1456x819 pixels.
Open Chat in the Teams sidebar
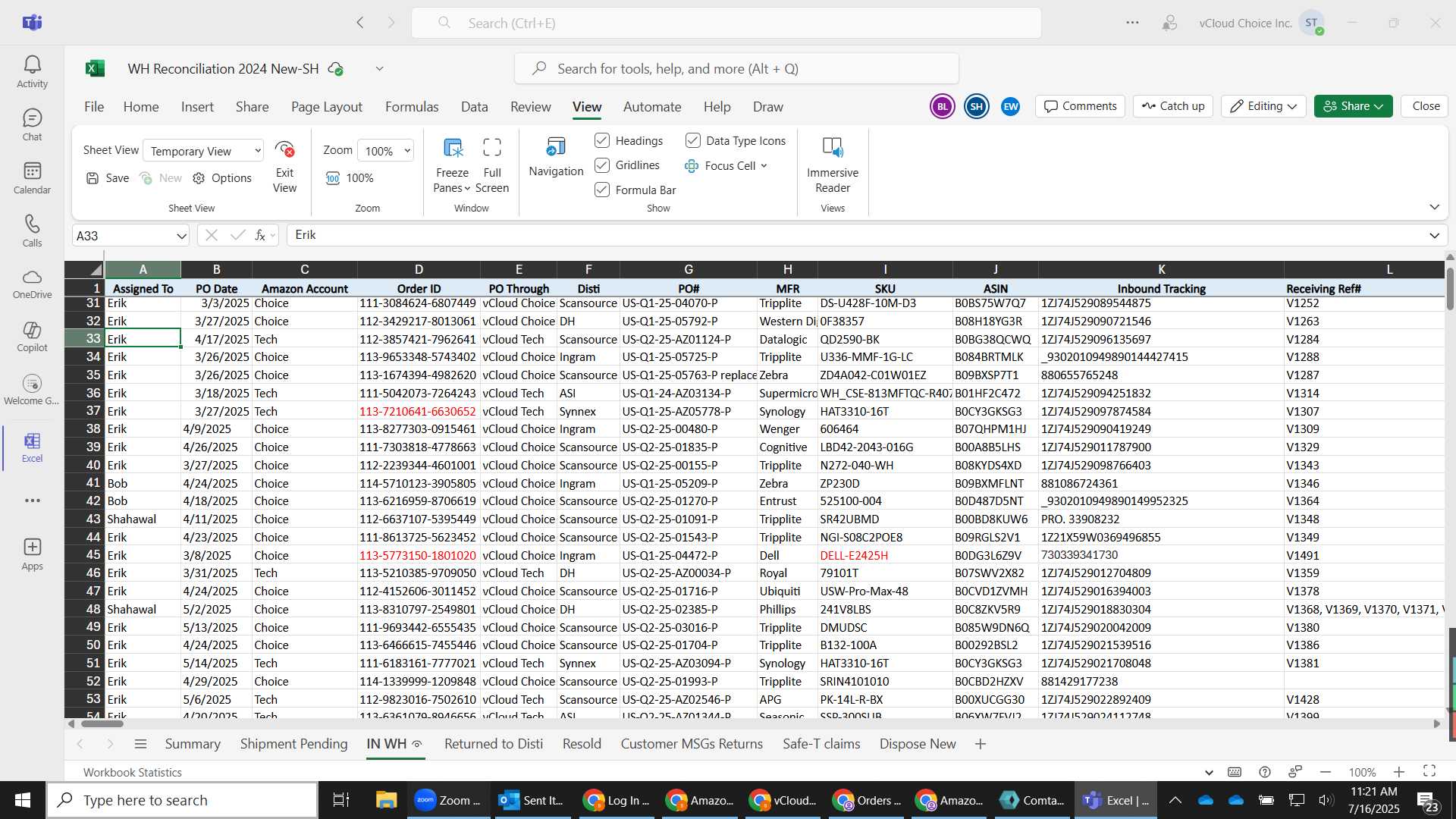(32, 125)
